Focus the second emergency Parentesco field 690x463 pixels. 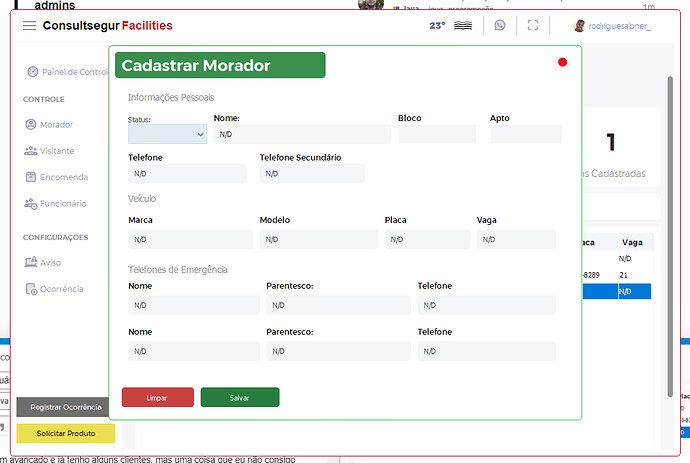(x=338, y=351)
